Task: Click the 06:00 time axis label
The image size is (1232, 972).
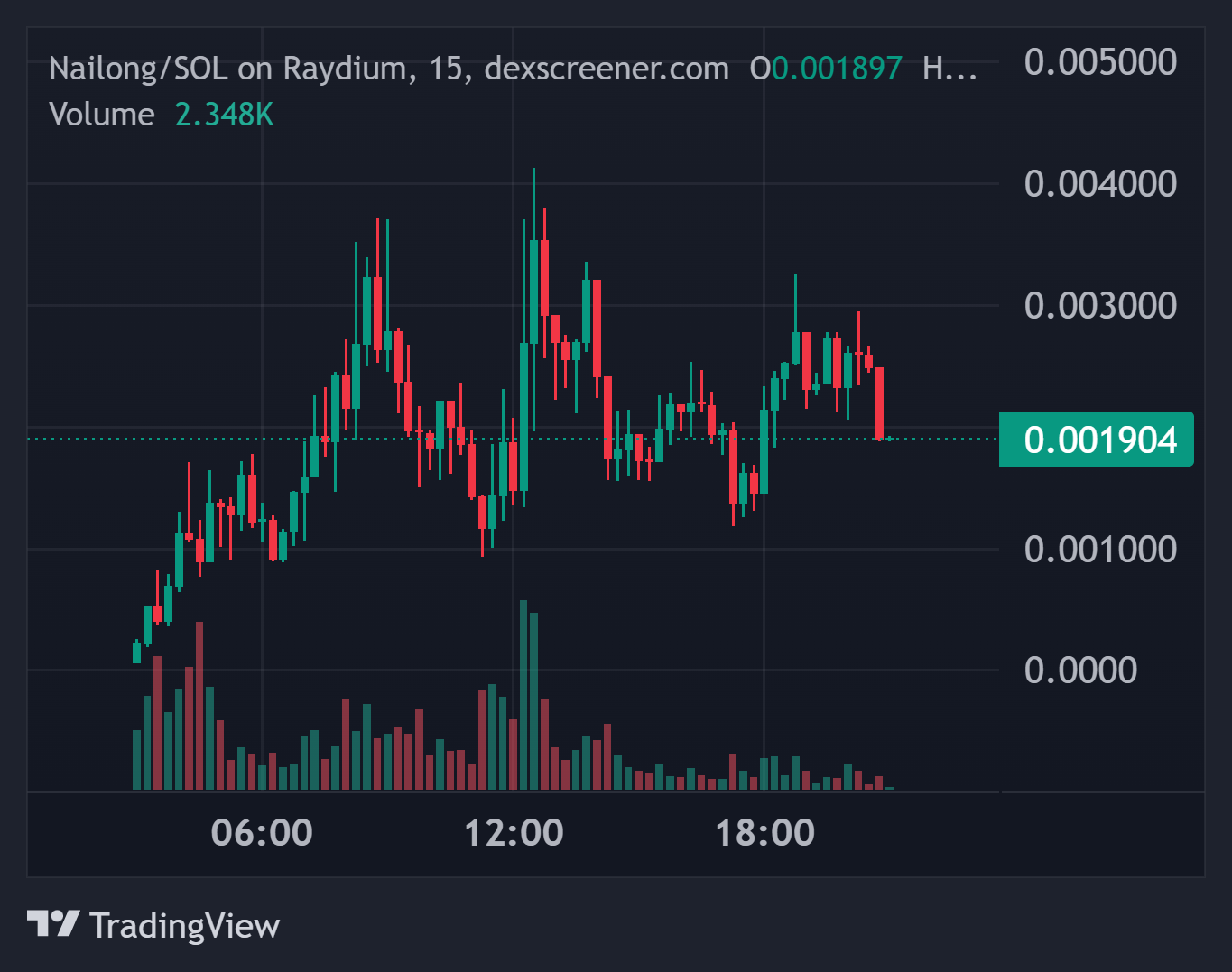Action: tap(262, 832)
